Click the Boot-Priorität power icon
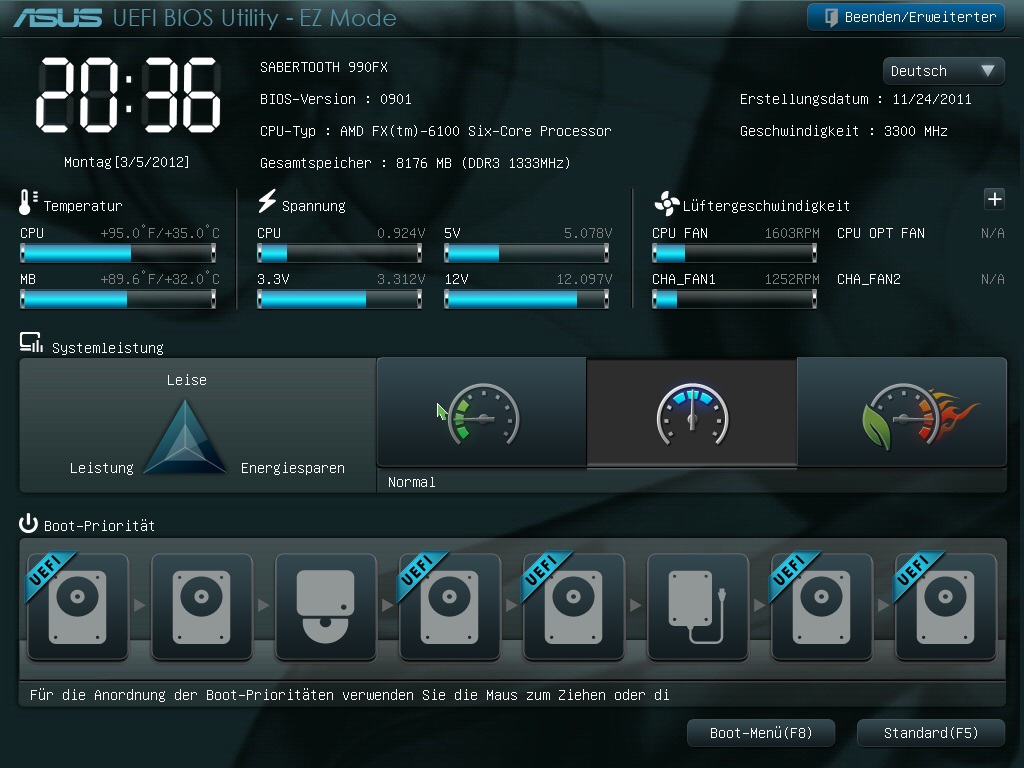This screenshot has height=768, width=1024. pyautogui.click(x=28, y=524)
